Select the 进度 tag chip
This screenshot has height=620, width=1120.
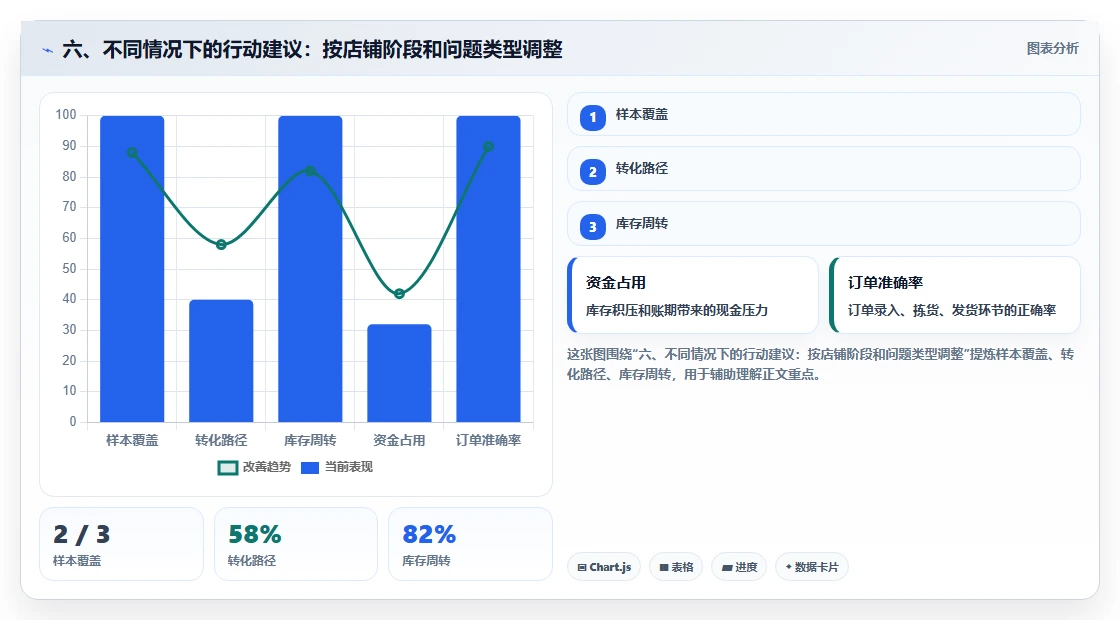[739, 567]
